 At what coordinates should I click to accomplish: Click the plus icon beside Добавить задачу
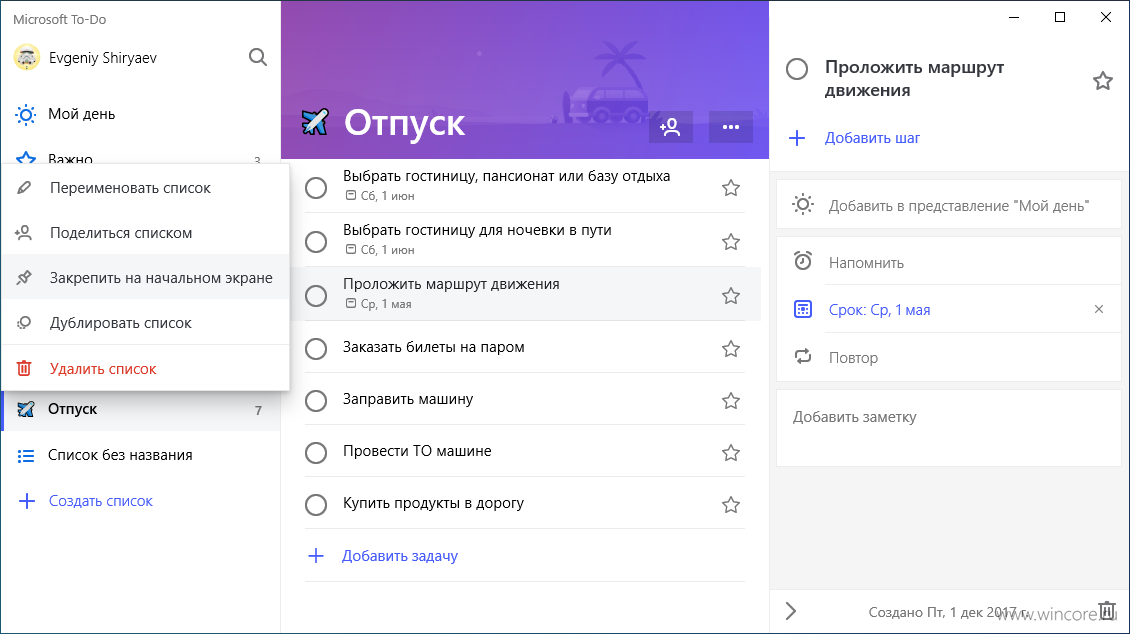coord(316,555)
